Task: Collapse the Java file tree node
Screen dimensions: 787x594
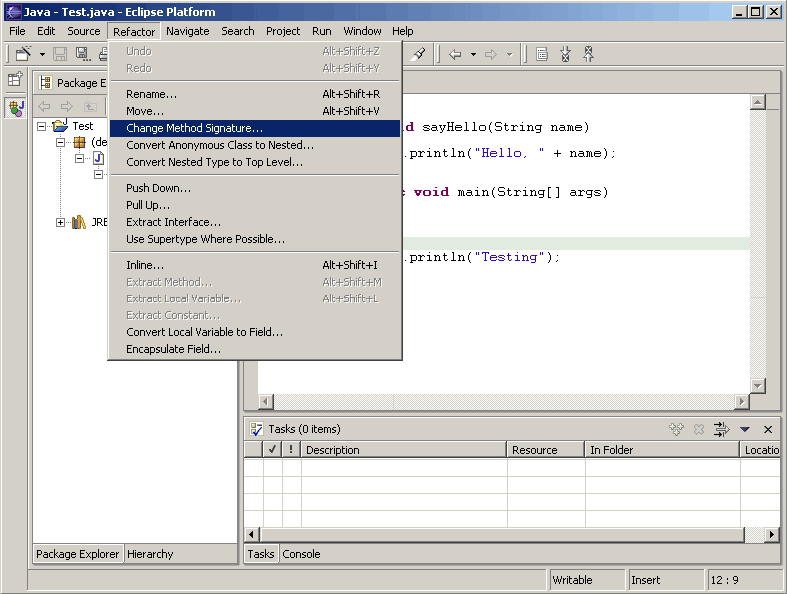Action: coord(79,159)
